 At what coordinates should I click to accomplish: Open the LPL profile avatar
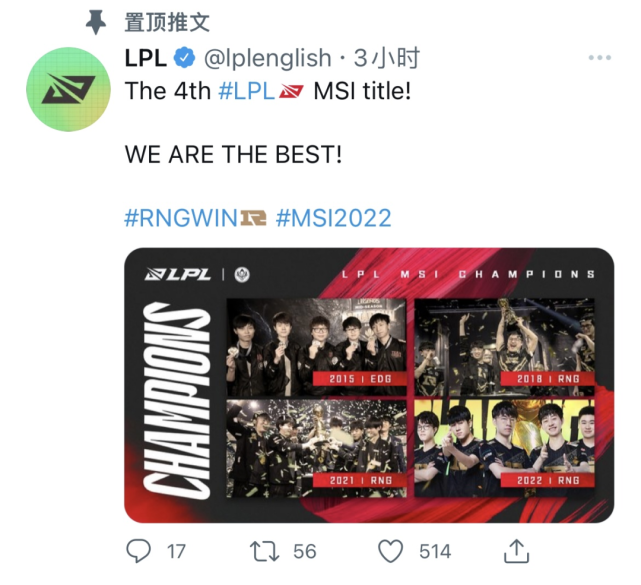click(x=68, y=89)
